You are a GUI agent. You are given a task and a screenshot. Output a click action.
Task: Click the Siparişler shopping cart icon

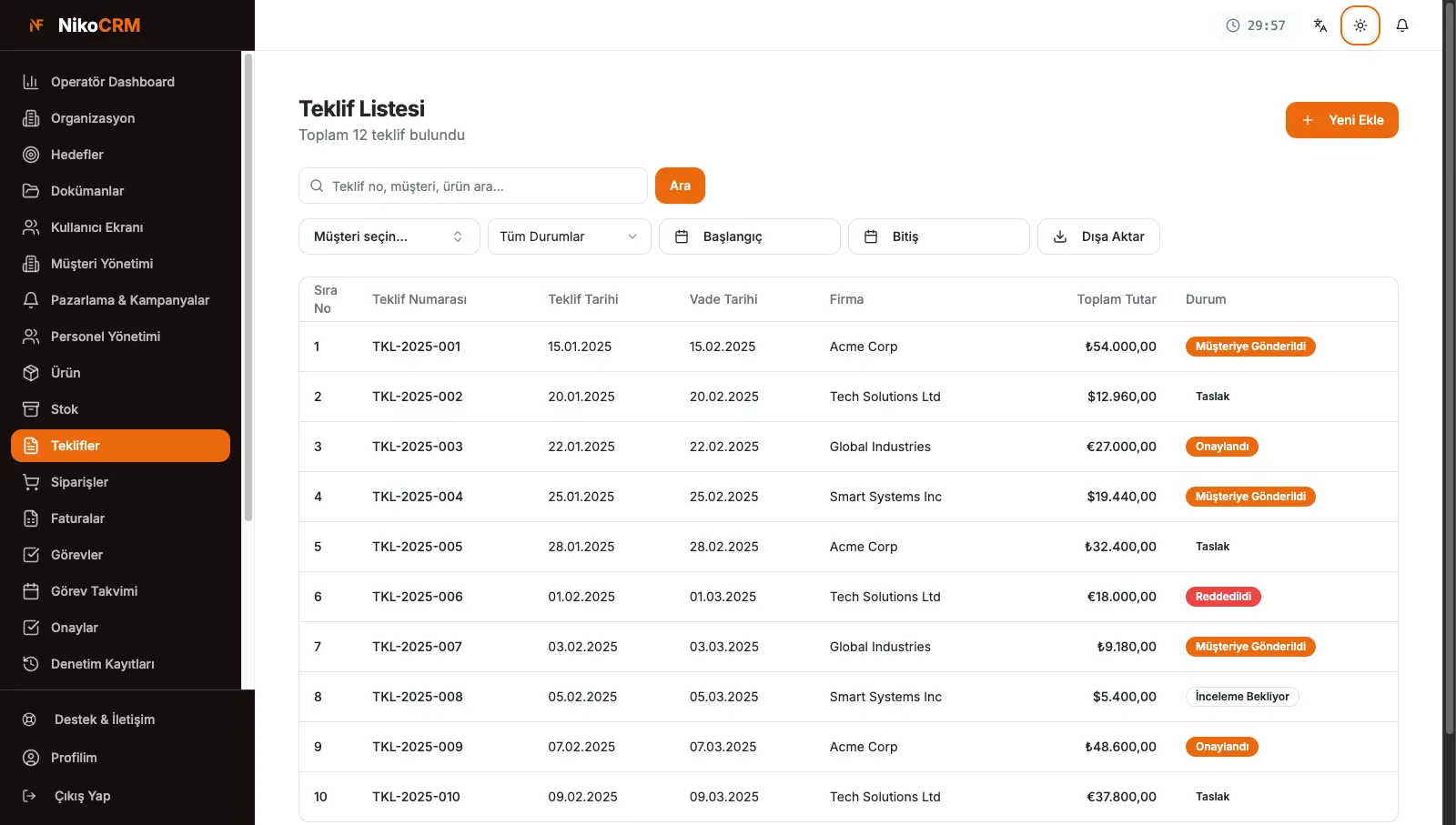31,482
